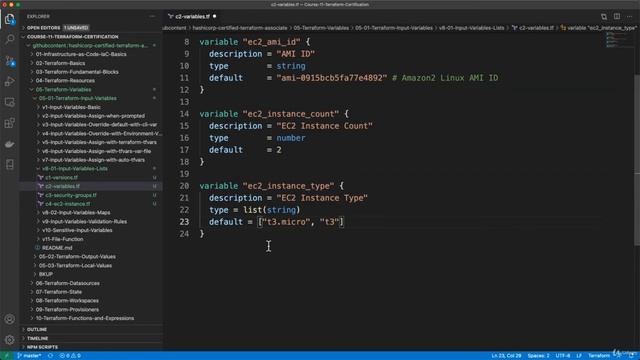Open the Run and Debug view
The width and height of the screenshot is (640, 360).
tap(9, 81)
